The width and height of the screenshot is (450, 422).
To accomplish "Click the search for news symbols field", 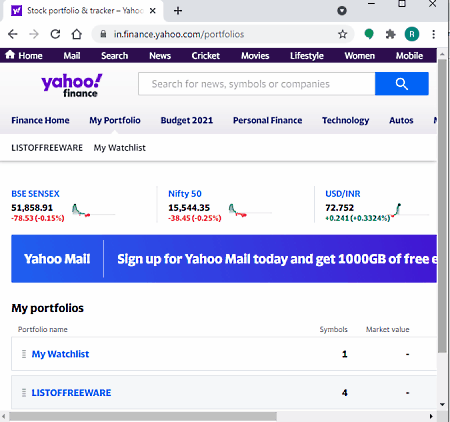I will coord(257,84).
